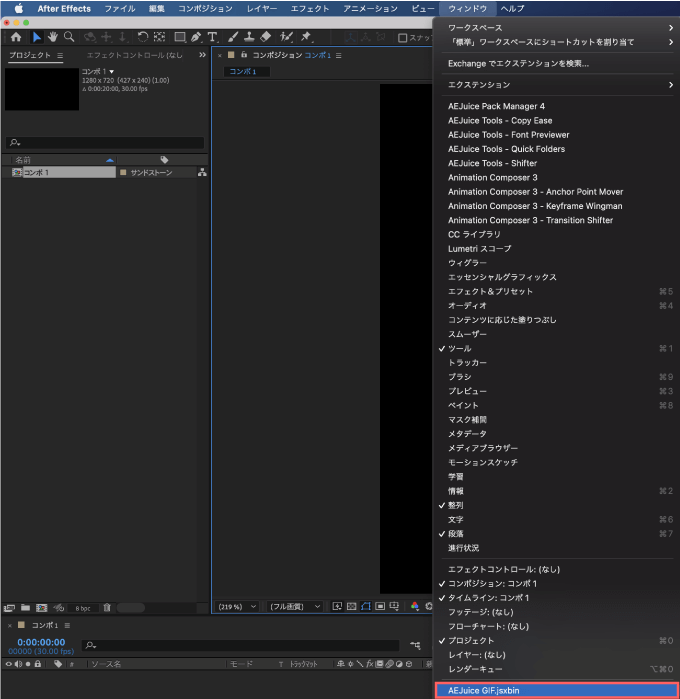
Task: Create a new folder in Project panel
Action: (25, 608)
